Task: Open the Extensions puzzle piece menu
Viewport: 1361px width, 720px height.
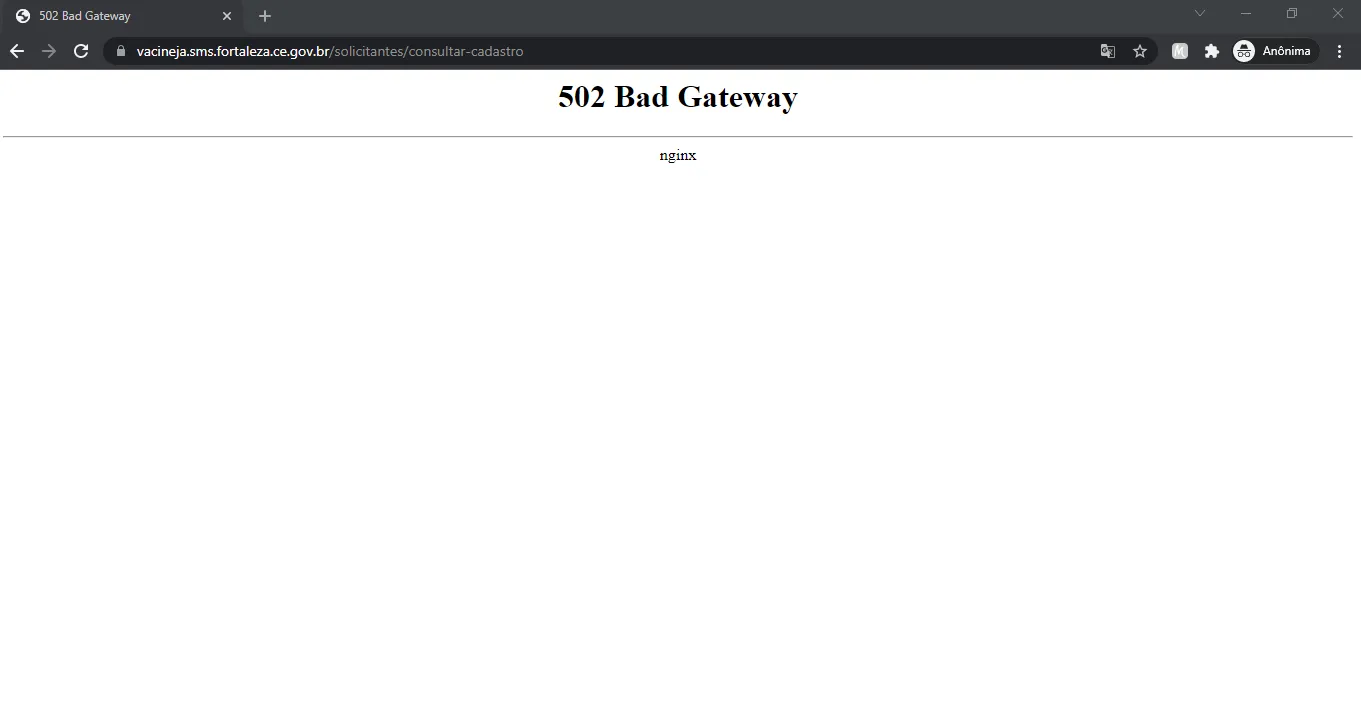Action: 1212,51
